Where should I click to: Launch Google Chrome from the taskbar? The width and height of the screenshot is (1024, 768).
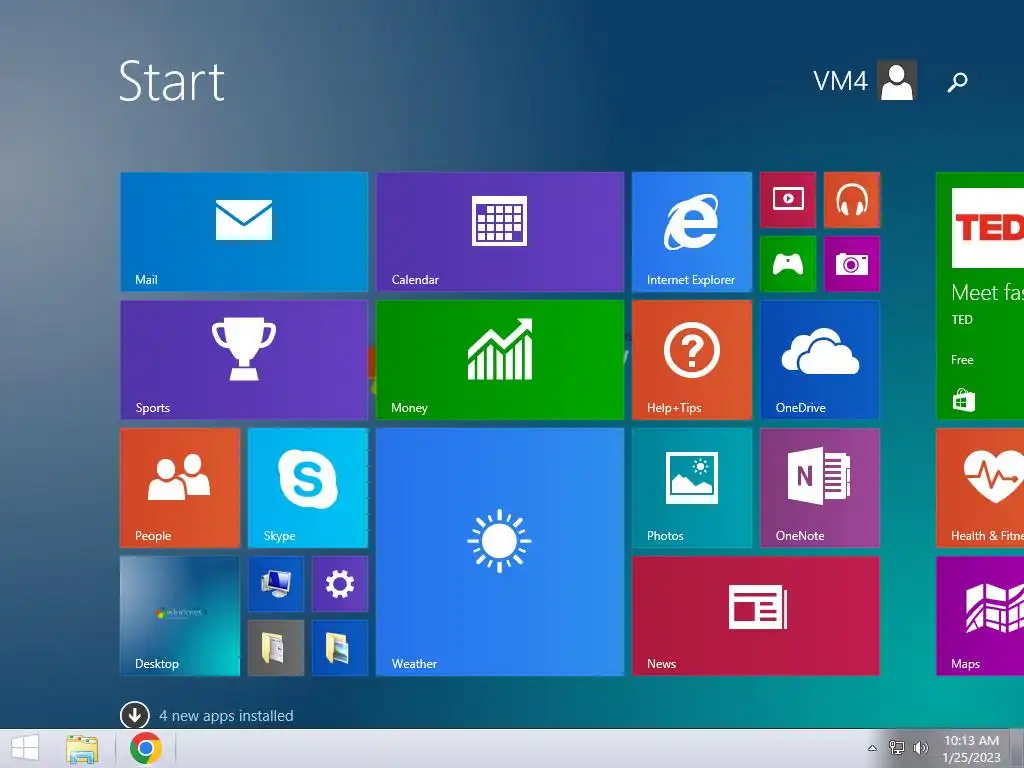(x=146, y=748)
